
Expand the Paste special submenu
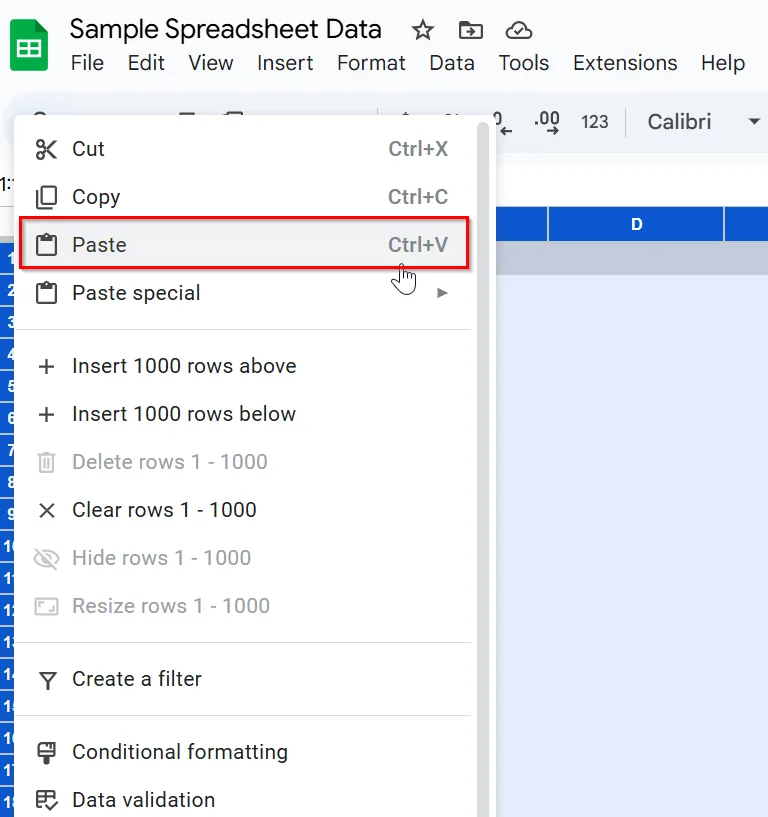(x=243, y=293)
